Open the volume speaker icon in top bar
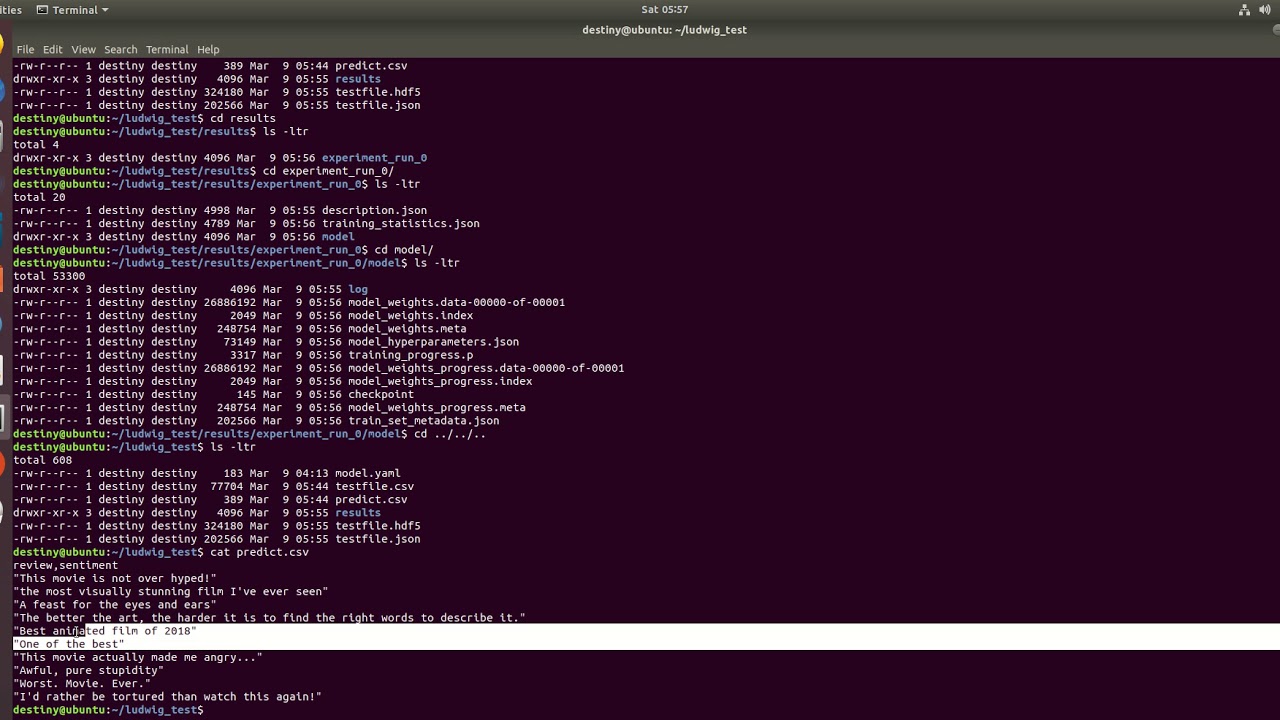 pos(1265,10)
